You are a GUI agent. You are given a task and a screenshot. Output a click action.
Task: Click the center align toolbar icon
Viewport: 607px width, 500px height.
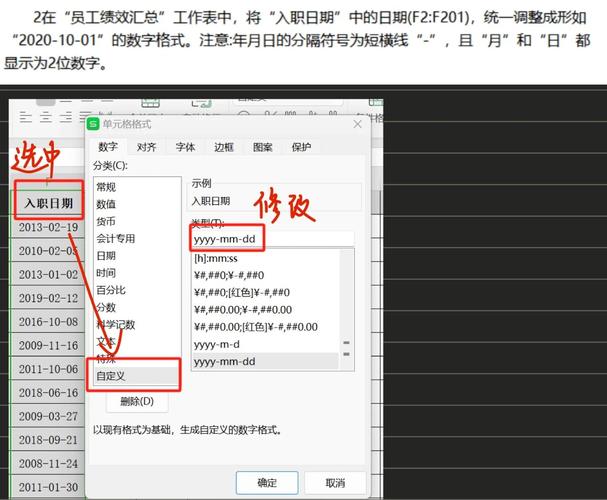(x=46, y=116)
